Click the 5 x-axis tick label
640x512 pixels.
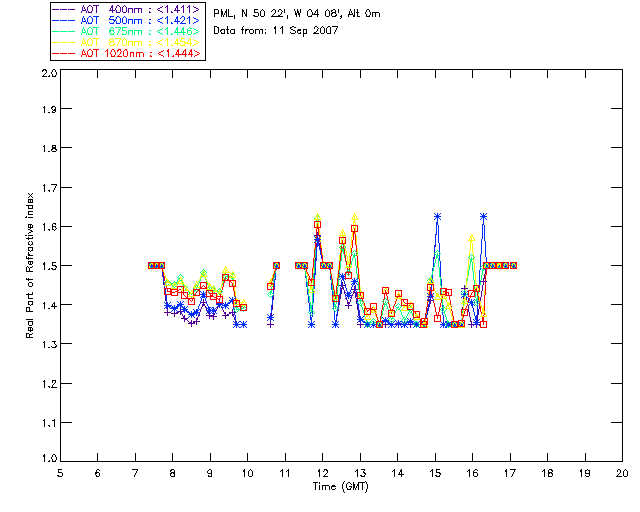click(x=60, y=473)
